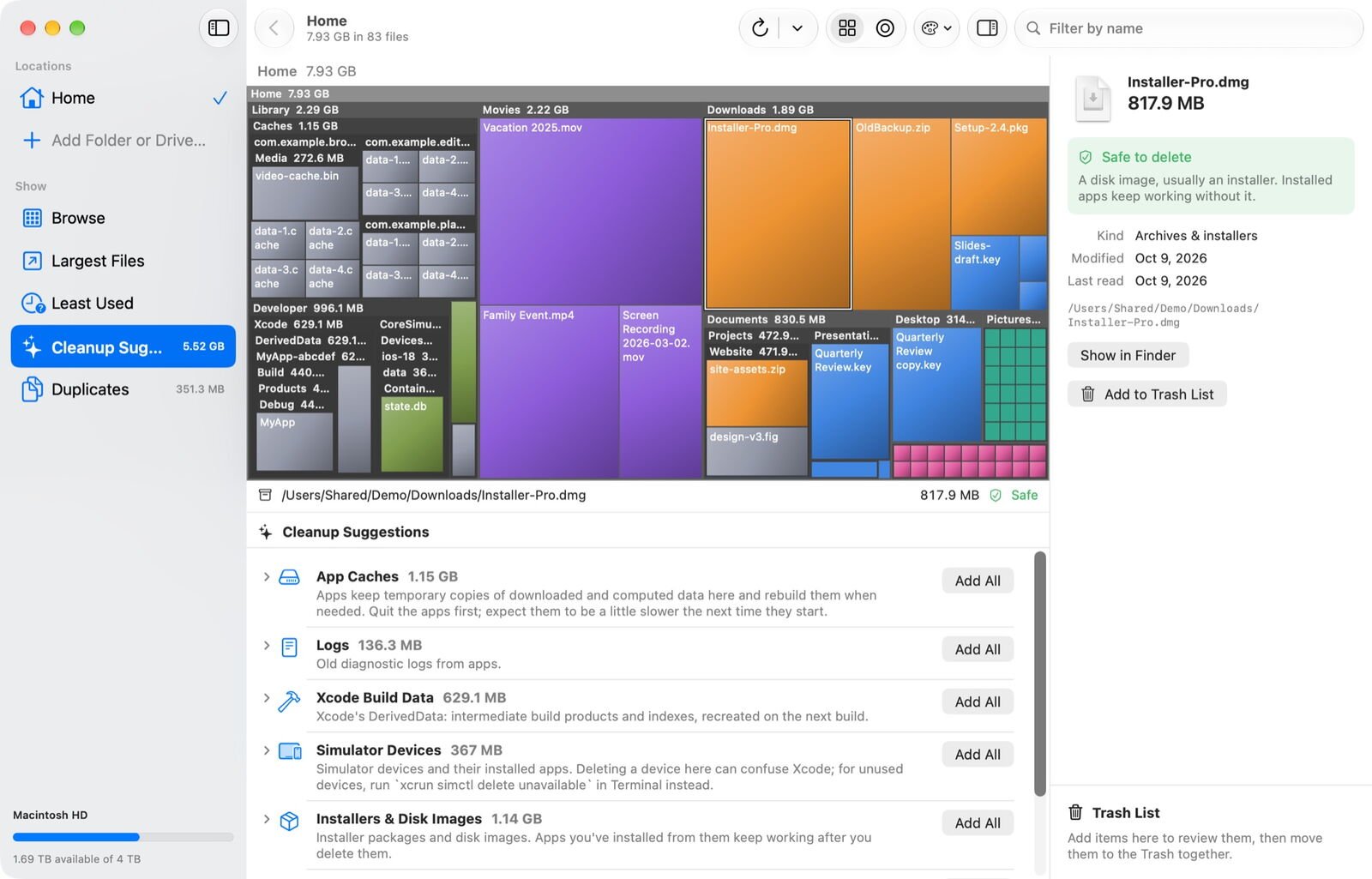Image resolution: width=1372 pixels, height=879 pixels.
Task: Add All for Xcode Build Data
Action: (x=978, y=701)
